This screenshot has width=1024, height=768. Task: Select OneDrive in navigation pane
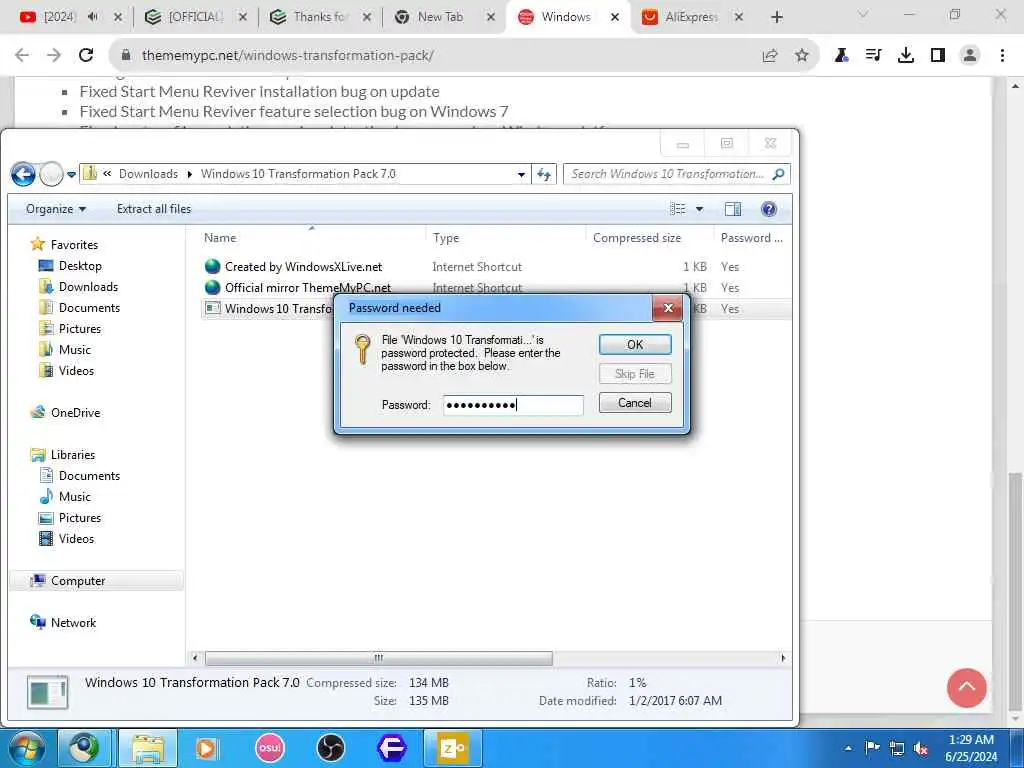[75, 413]
